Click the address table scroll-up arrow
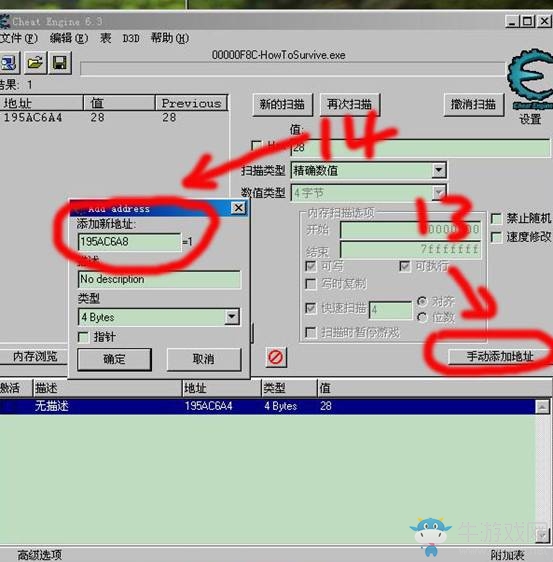 coord(542,407)
